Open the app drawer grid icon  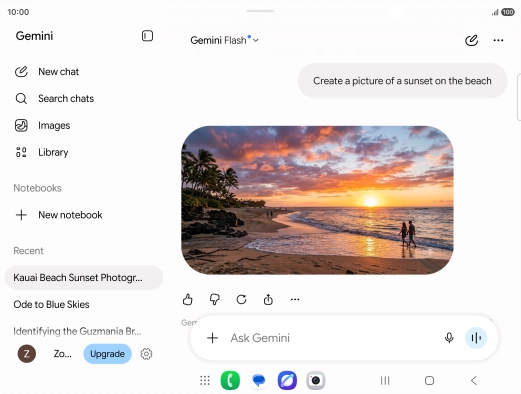point(205,380)
